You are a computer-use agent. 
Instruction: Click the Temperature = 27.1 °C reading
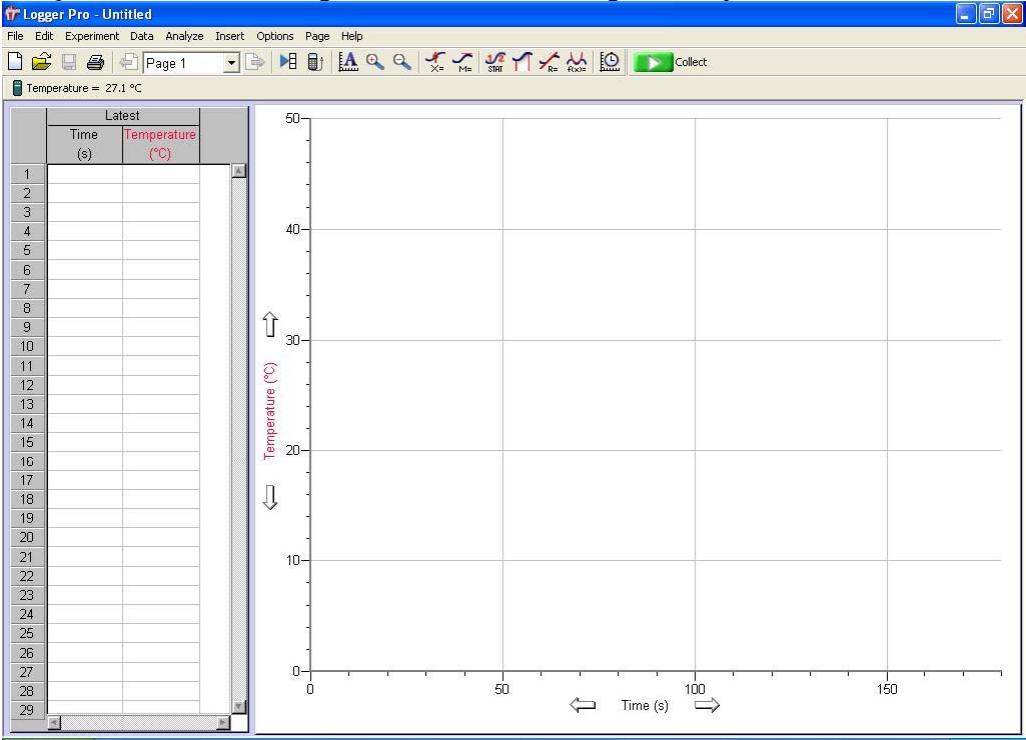84,88
